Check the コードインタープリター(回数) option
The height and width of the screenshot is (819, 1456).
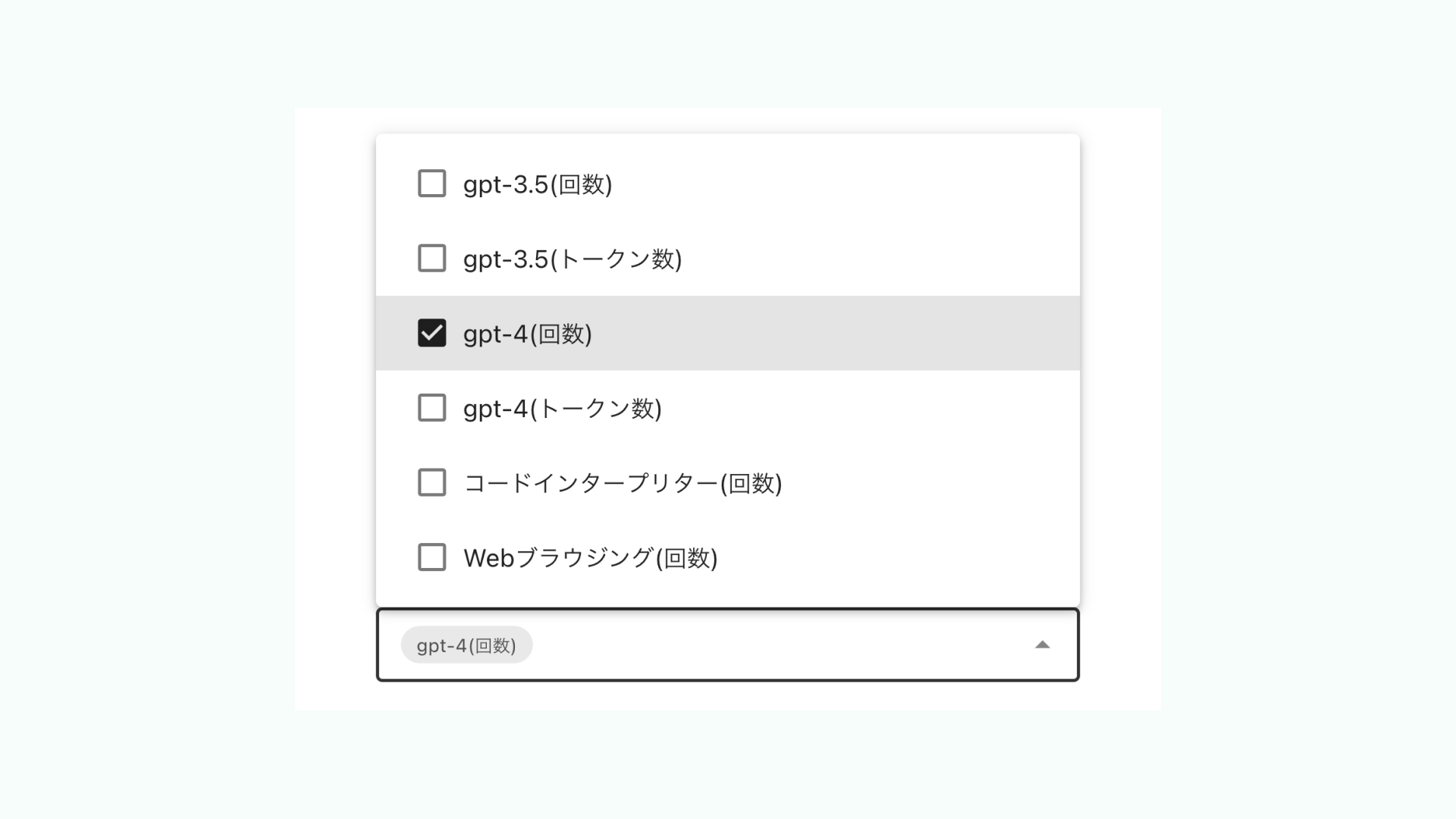431,482
